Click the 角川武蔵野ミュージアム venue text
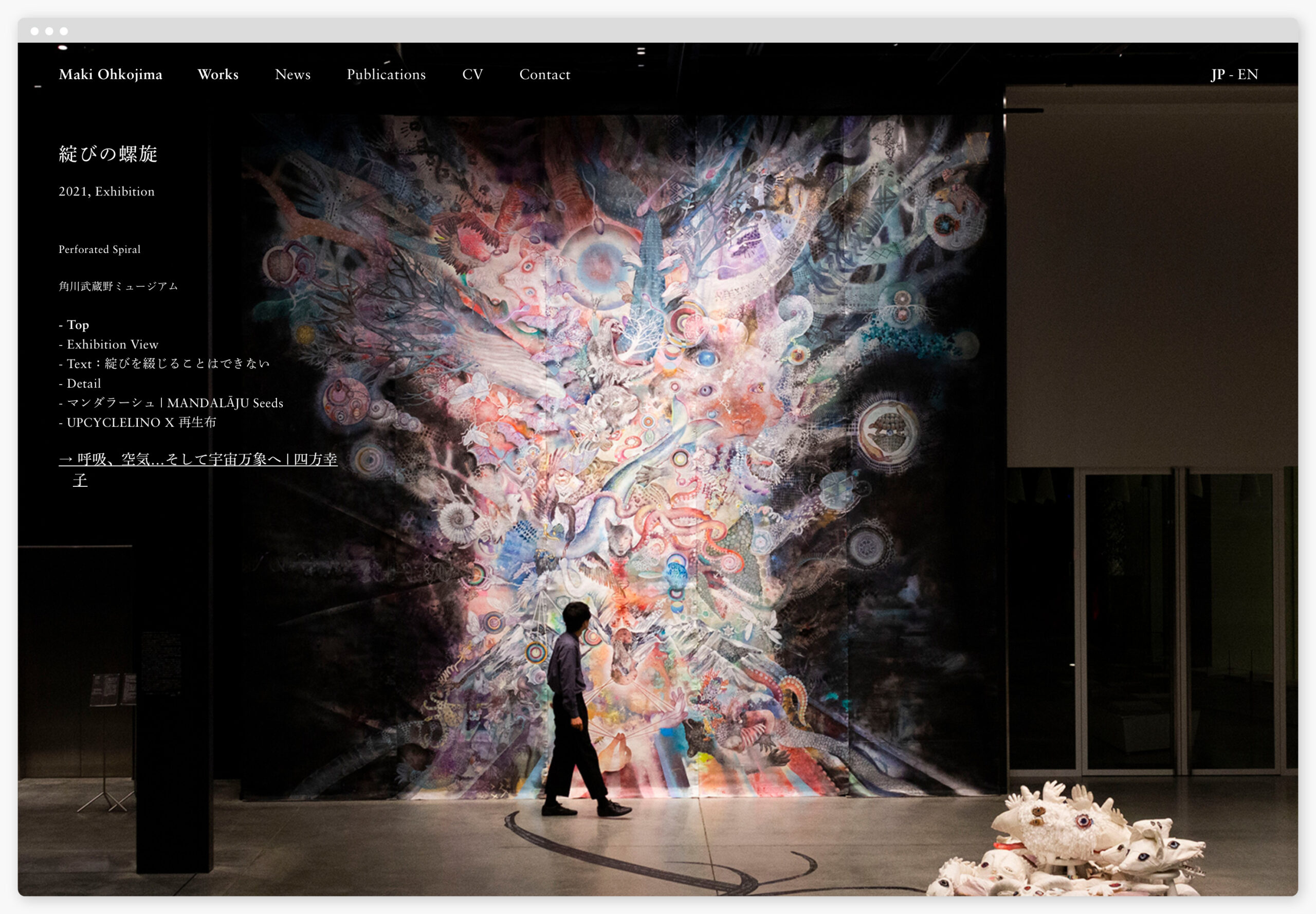Screen dimensions: 1316x914 119,286
